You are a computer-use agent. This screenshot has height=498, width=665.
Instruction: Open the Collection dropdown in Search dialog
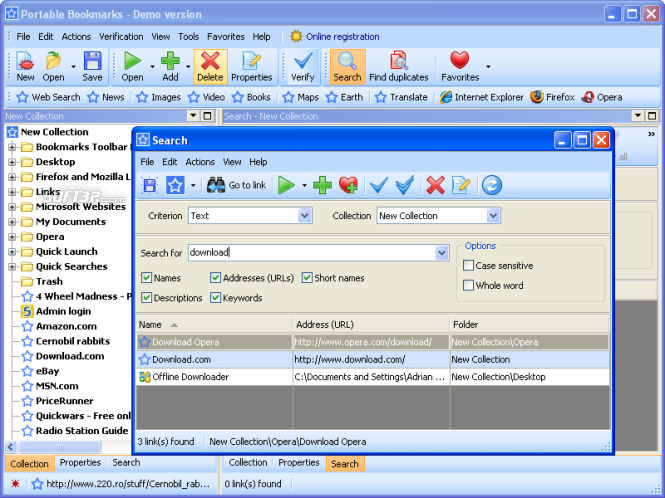pyautogui.click(x=493, y=215)
